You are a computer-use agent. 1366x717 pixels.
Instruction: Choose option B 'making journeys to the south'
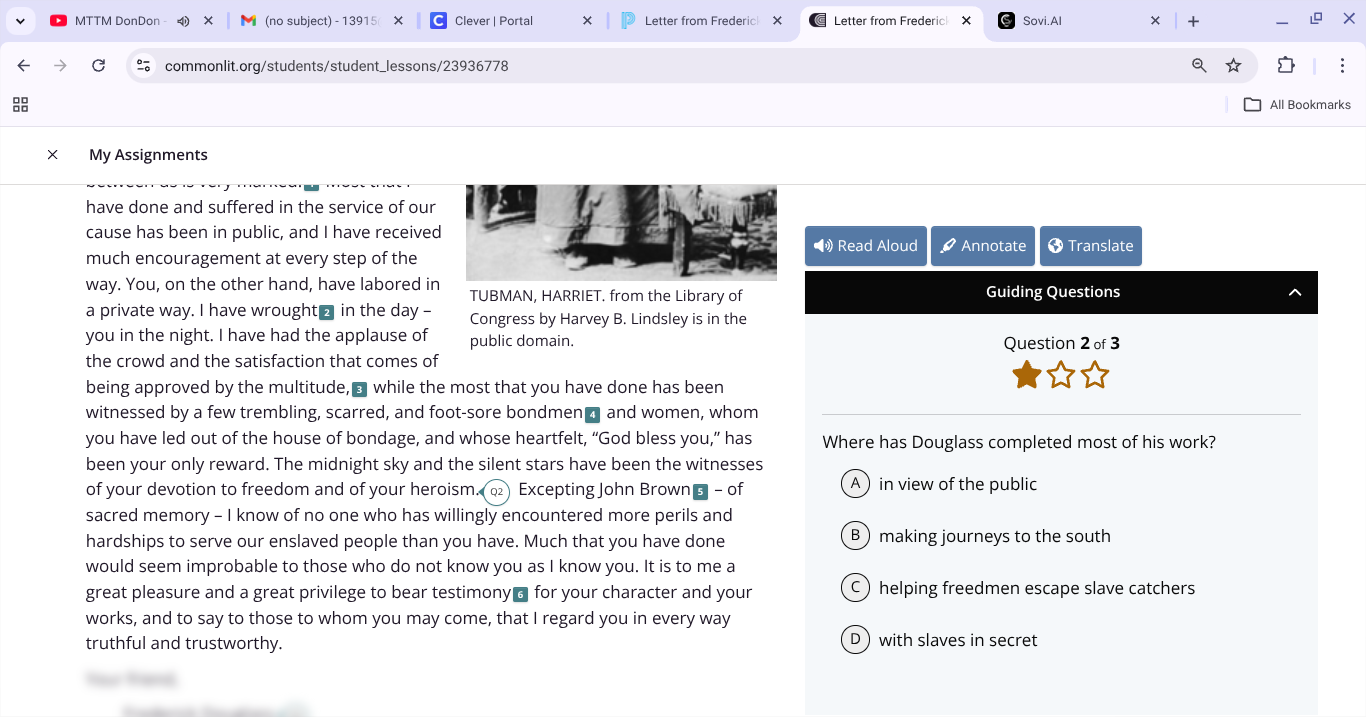[x=855, y=536]
